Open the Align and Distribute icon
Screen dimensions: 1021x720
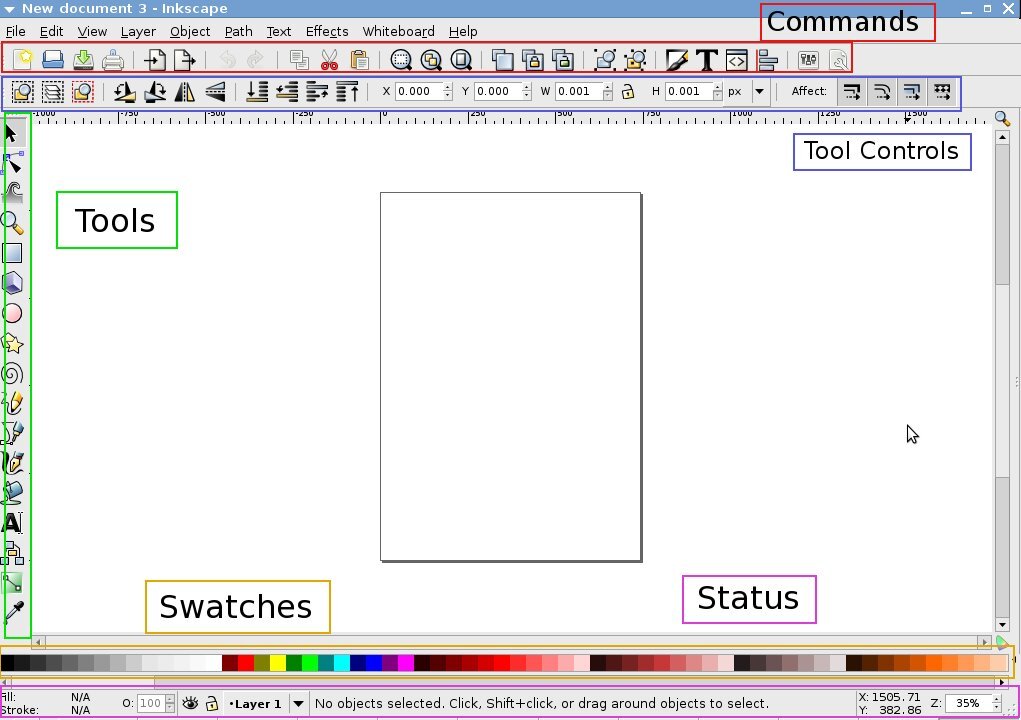coord(768,60)
